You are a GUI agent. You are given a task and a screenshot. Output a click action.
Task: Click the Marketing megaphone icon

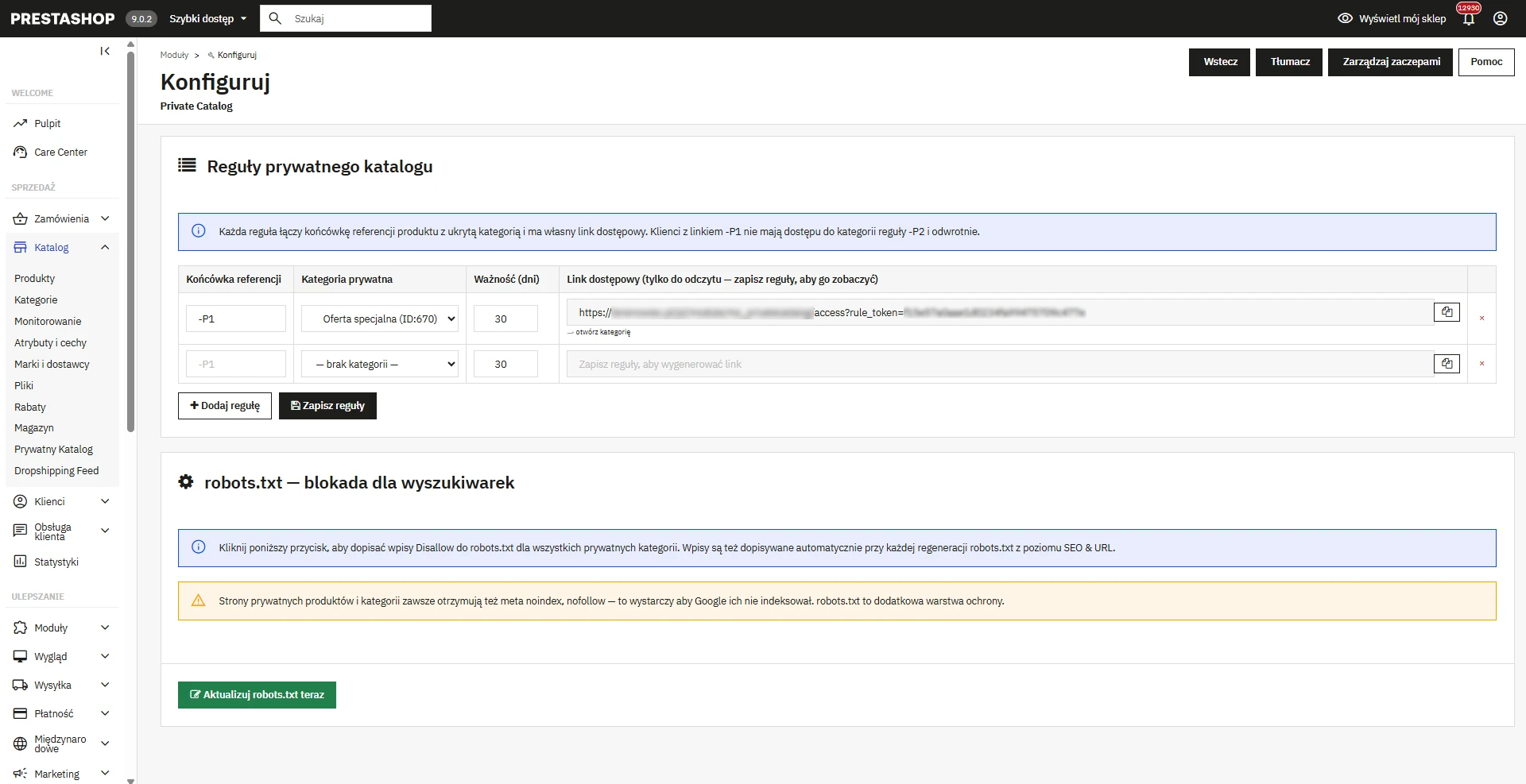coord(21,774)
